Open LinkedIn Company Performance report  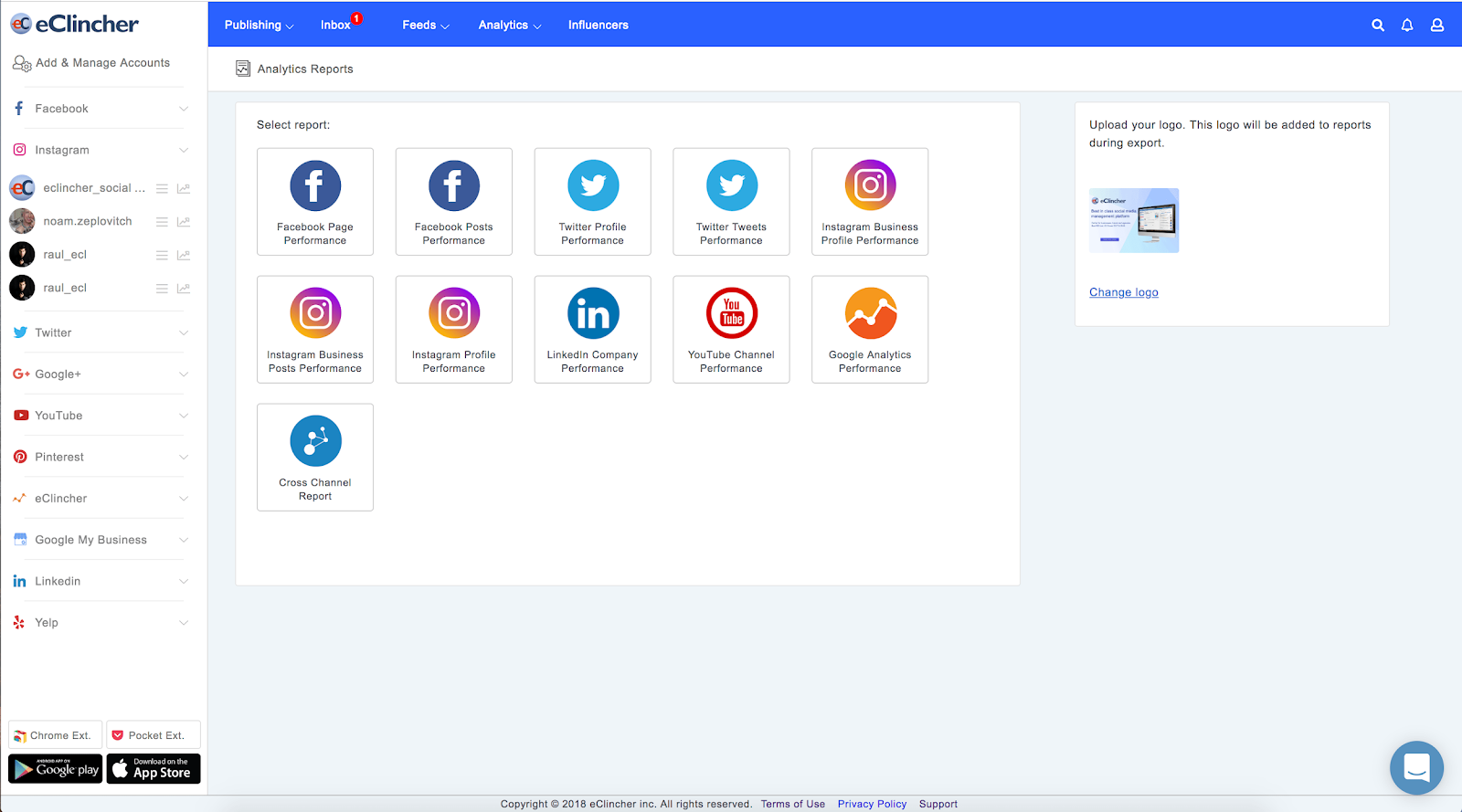(x=593, y=330)
